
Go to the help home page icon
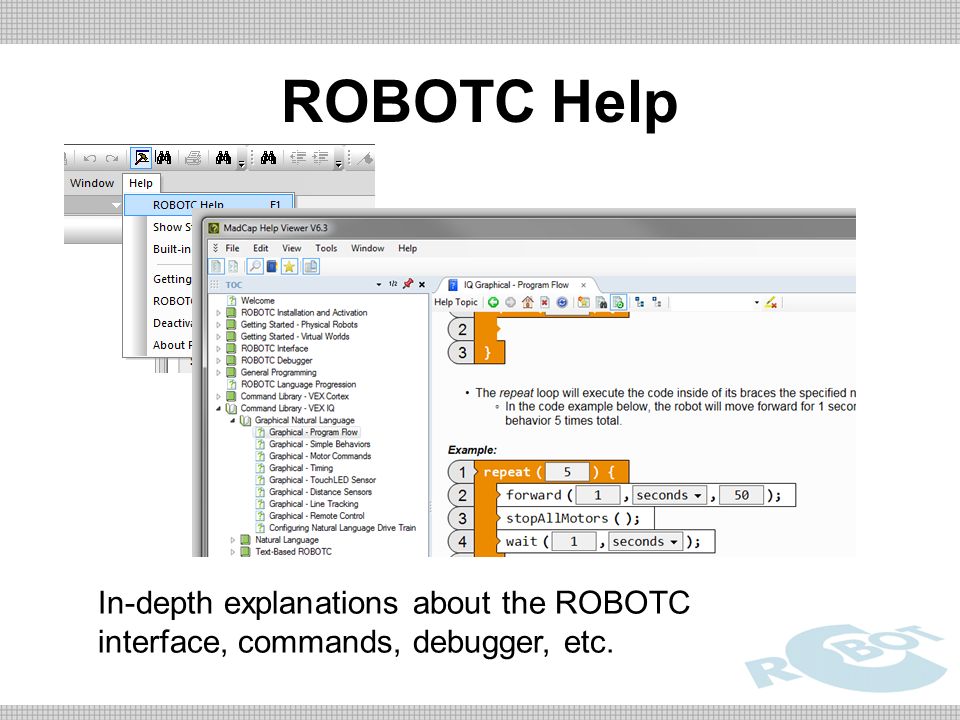coord(527,302)
